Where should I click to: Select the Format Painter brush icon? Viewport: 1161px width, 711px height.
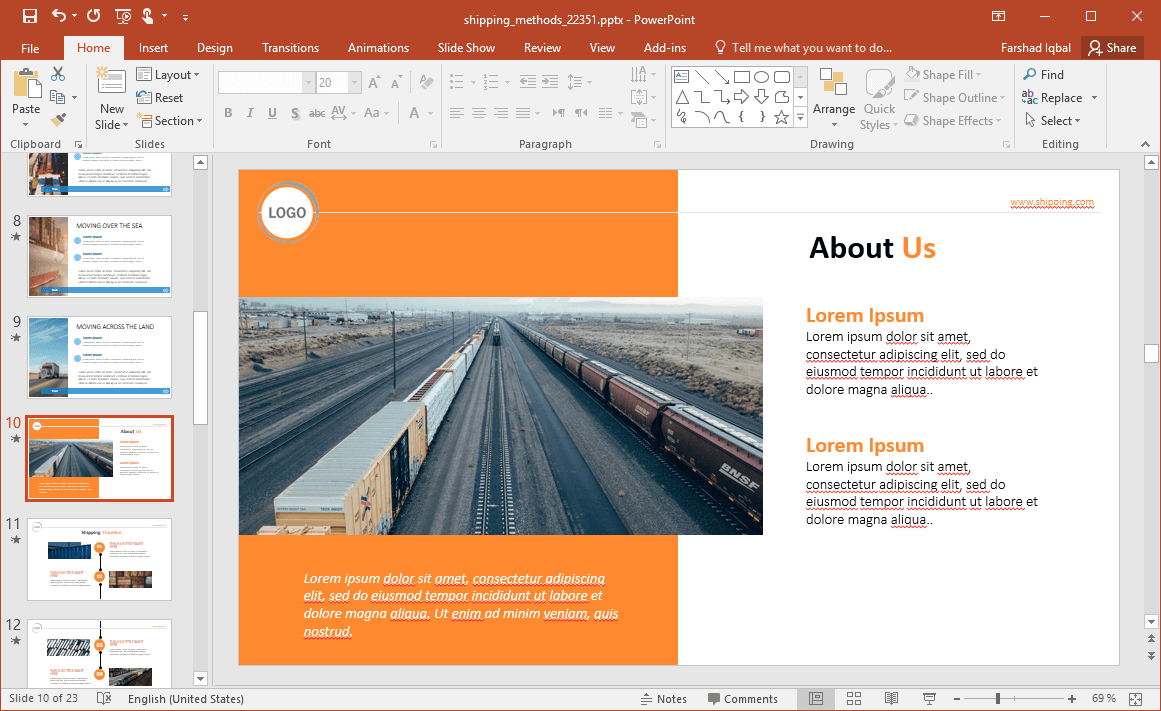(58, 120)
